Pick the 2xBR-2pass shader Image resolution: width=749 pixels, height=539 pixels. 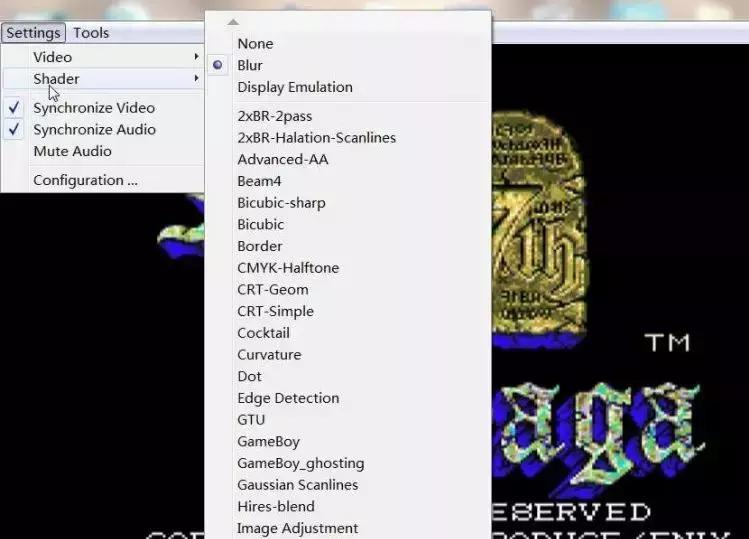click(275, 116)
